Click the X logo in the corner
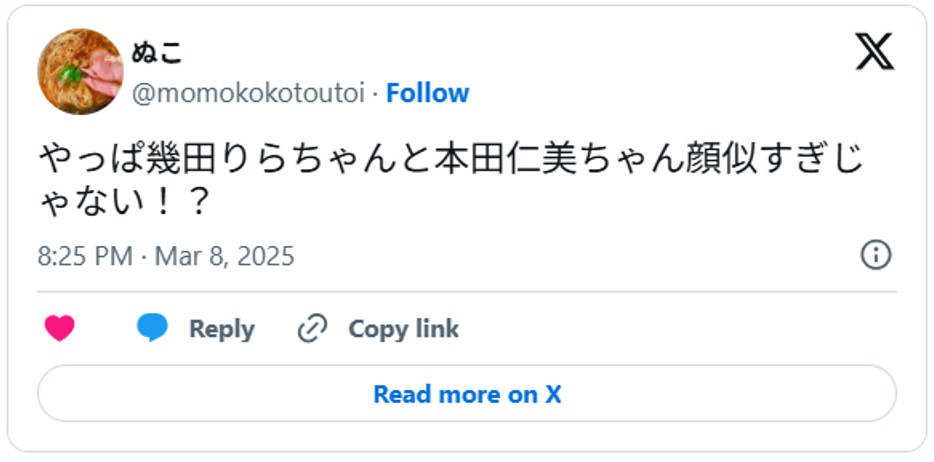 pos(874,52)
